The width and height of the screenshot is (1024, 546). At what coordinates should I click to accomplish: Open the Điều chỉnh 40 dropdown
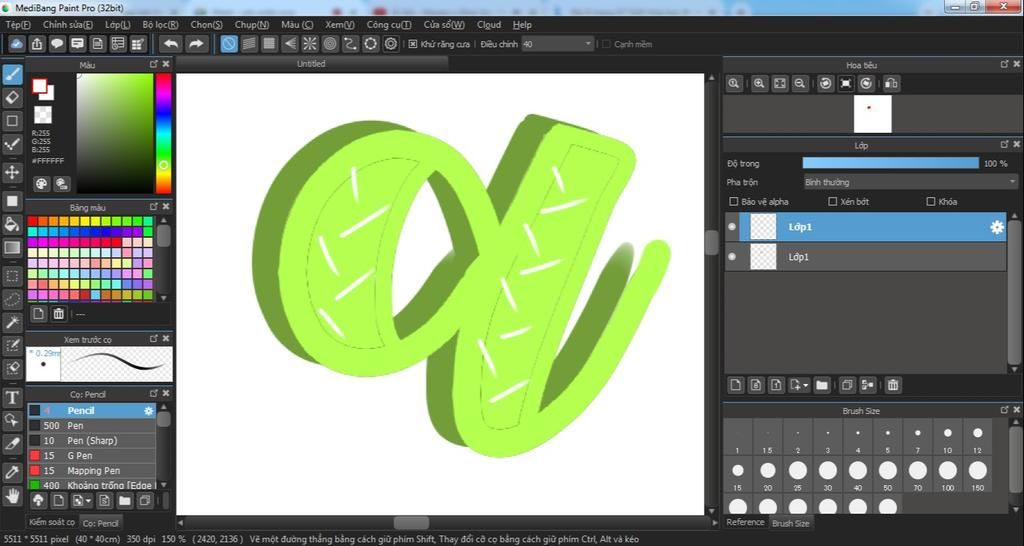tap(557, 44)
